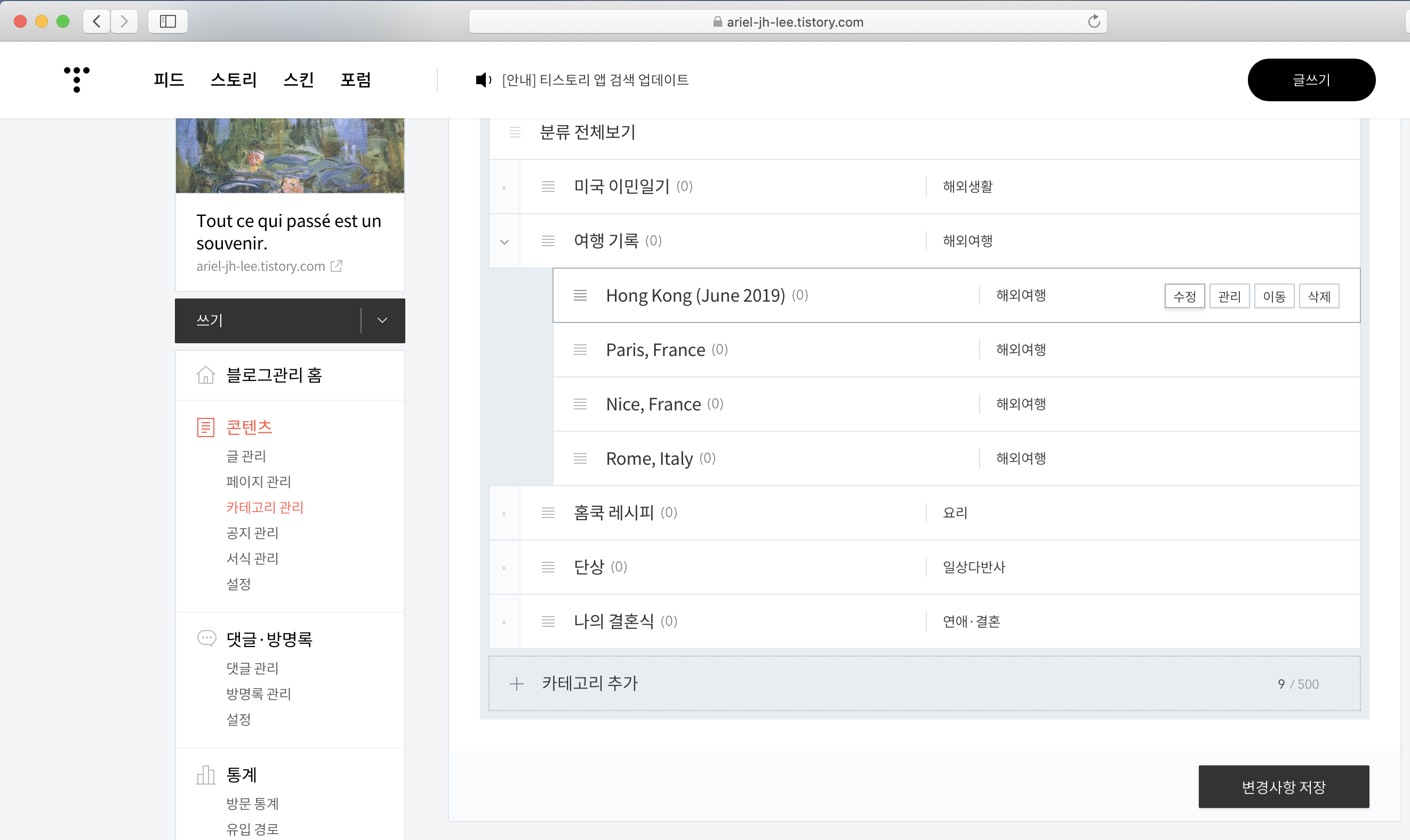The height and width of the screenshot is (840, 1410).
Task: Go to 페이지 관리 in sidebar
Action: point(258,482)
